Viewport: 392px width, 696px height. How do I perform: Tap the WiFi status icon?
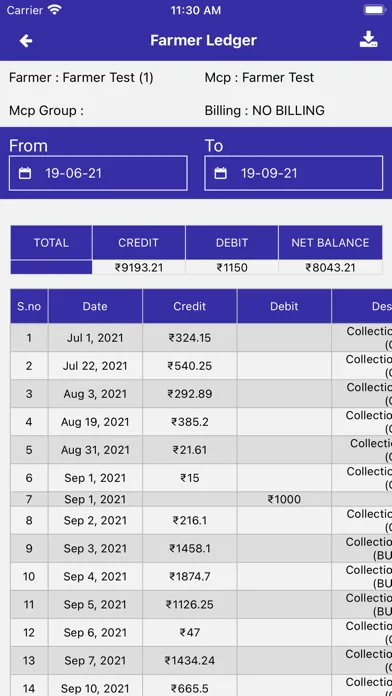pyautogui.click(x=55, y=10)
